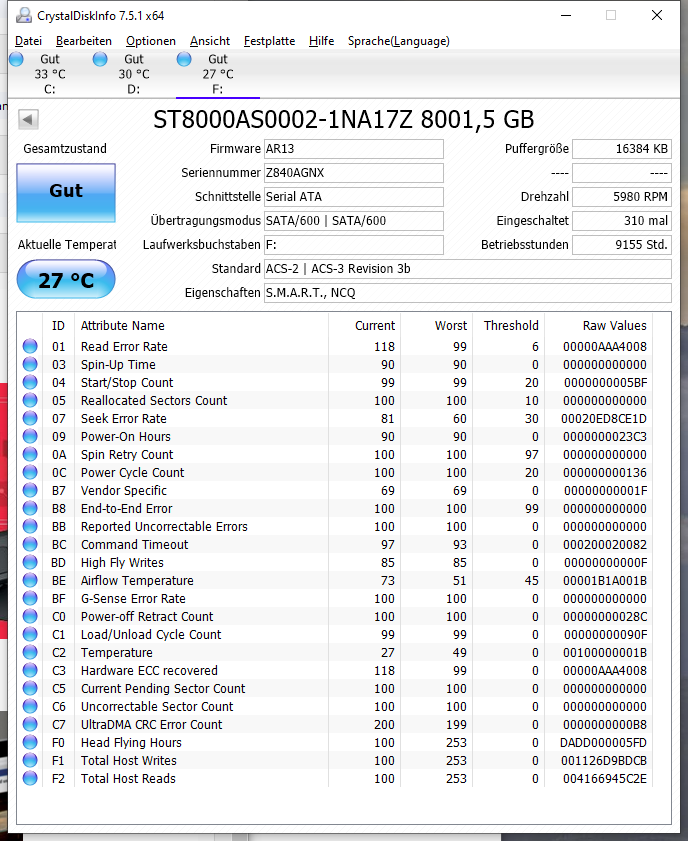688x841 pixels.
Task: Click the Schnittstelle field Serial ATA
Action: [x=353, y=197]
